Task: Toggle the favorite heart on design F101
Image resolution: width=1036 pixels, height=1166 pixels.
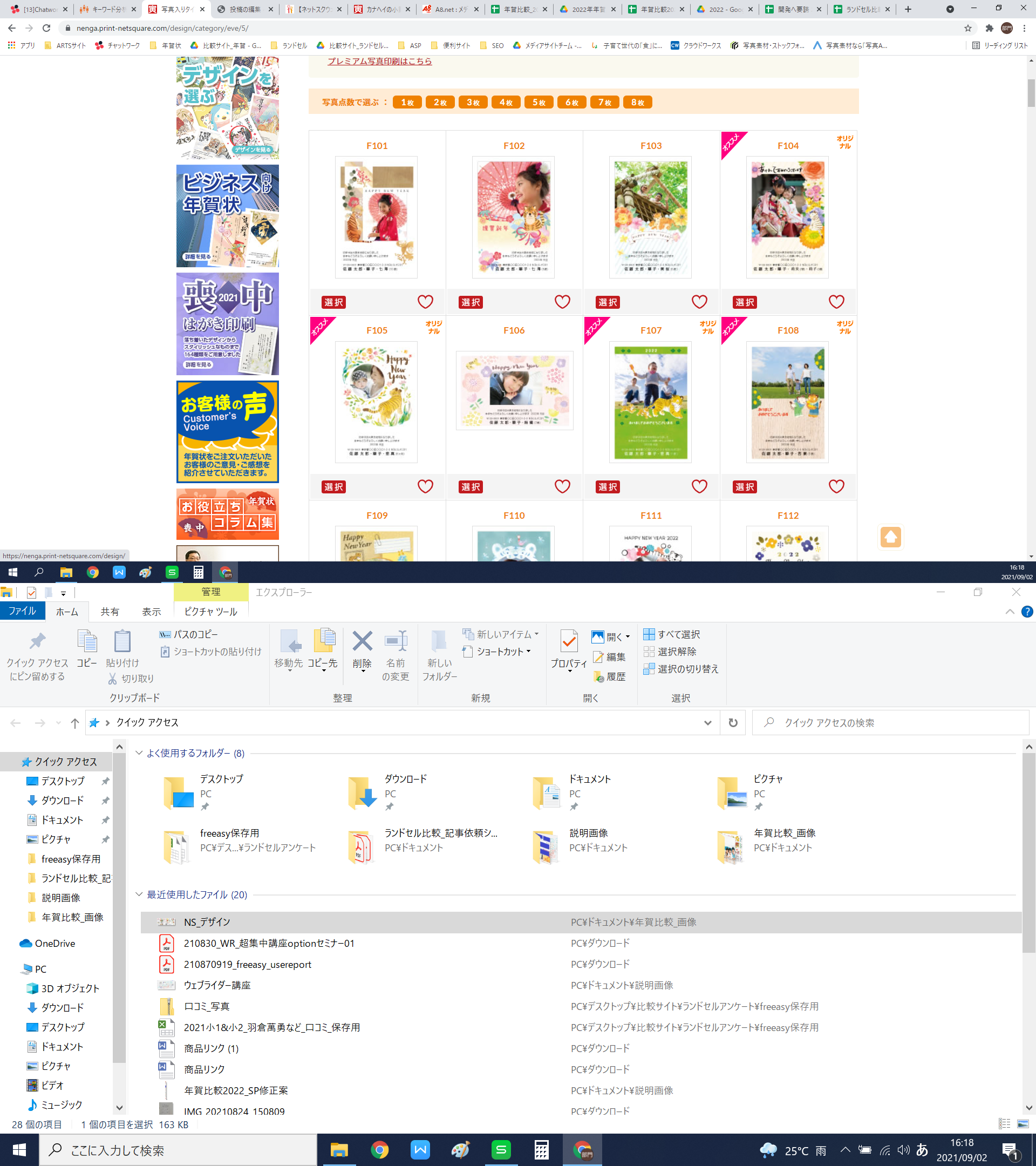Action: [425, 302]
